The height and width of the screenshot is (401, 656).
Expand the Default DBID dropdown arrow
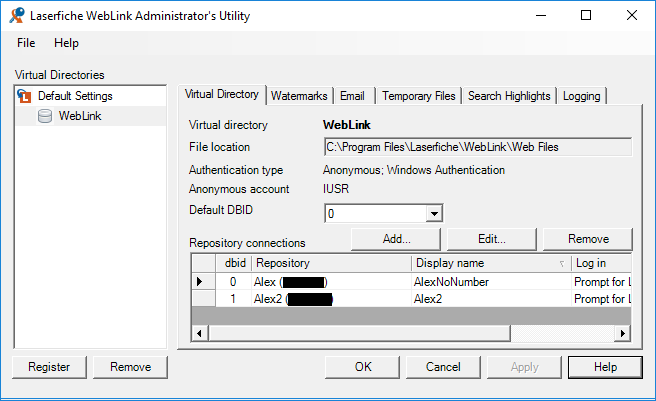pyautogui.click(x=434, y=214)
